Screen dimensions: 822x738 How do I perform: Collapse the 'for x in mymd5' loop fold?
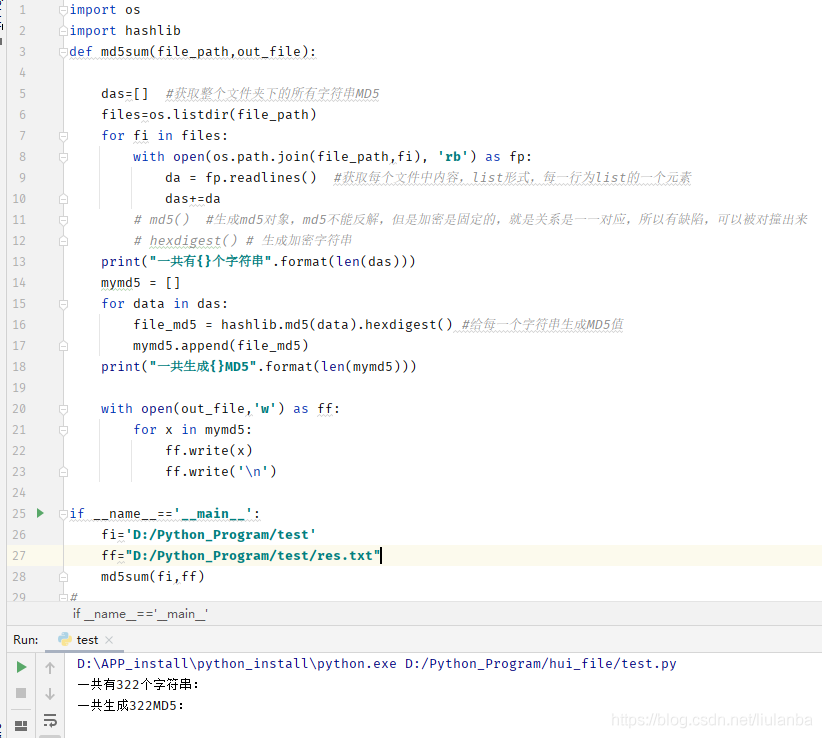pyautogui.click(x=63, y=430)
